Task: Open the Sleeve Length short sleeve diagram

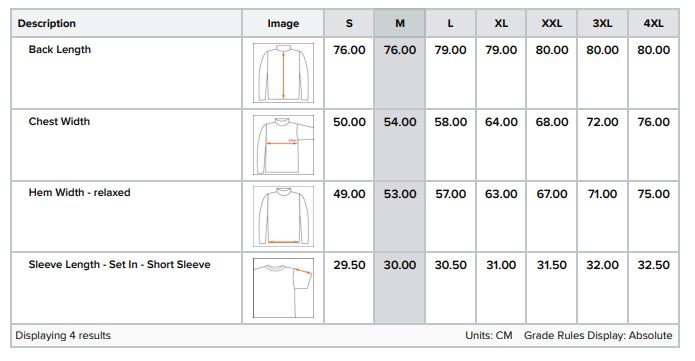Action: [283, 288]
